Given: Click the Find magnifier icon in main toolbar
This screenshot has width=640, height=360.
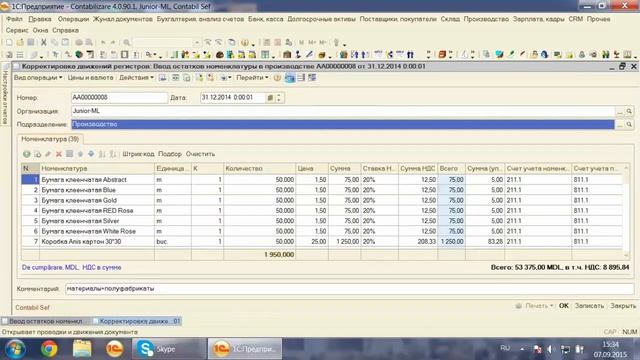Looking at the screenshot, I should [x=127, y=42].
